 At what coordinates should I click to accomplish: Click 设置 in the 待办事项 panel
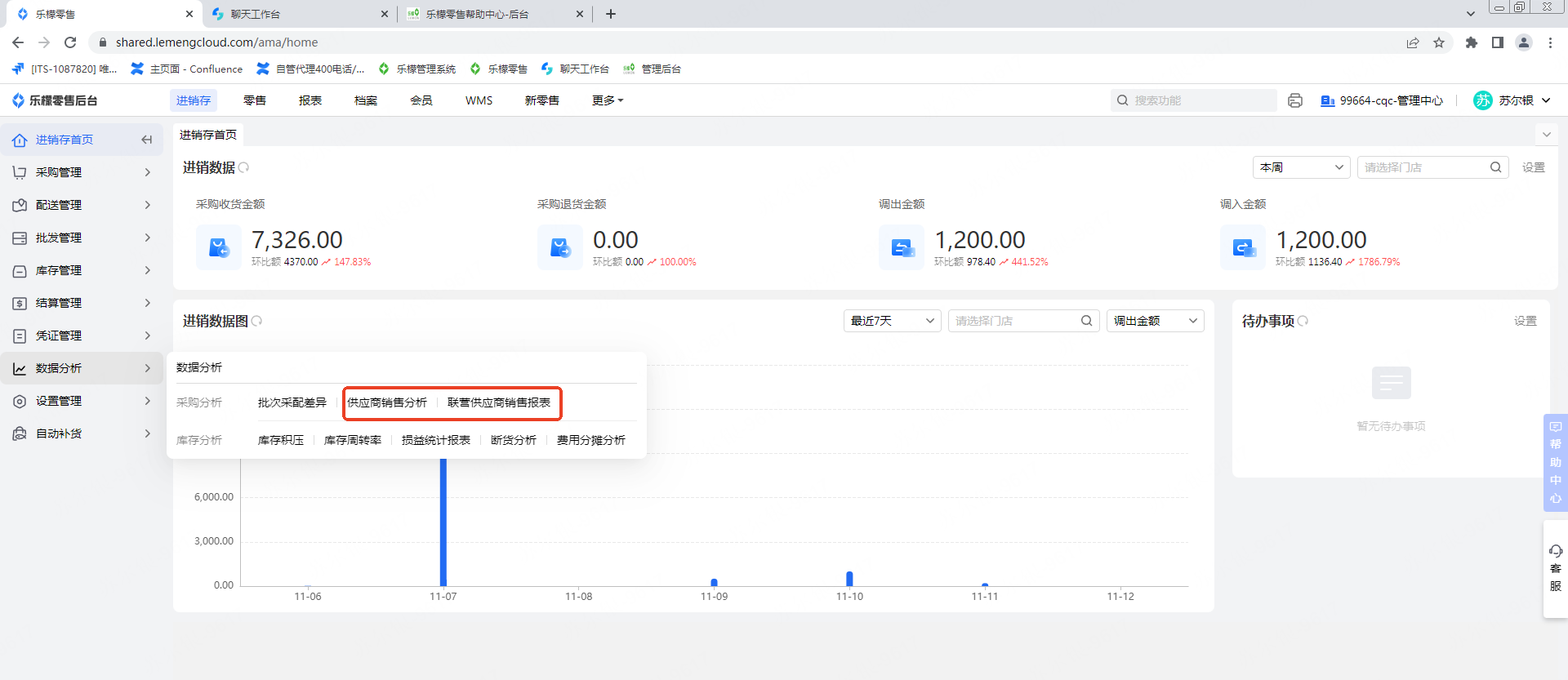pos(1525,321)
